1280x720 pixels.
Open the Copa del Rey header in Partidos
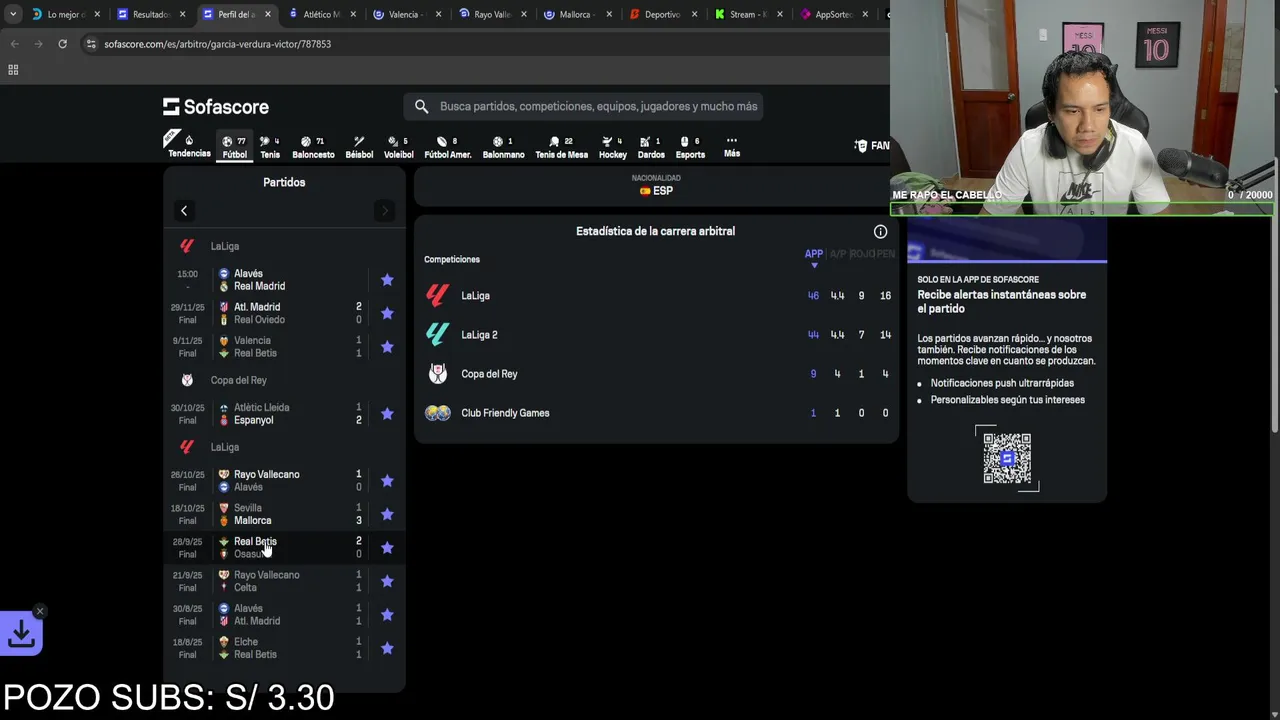[284, 380]
